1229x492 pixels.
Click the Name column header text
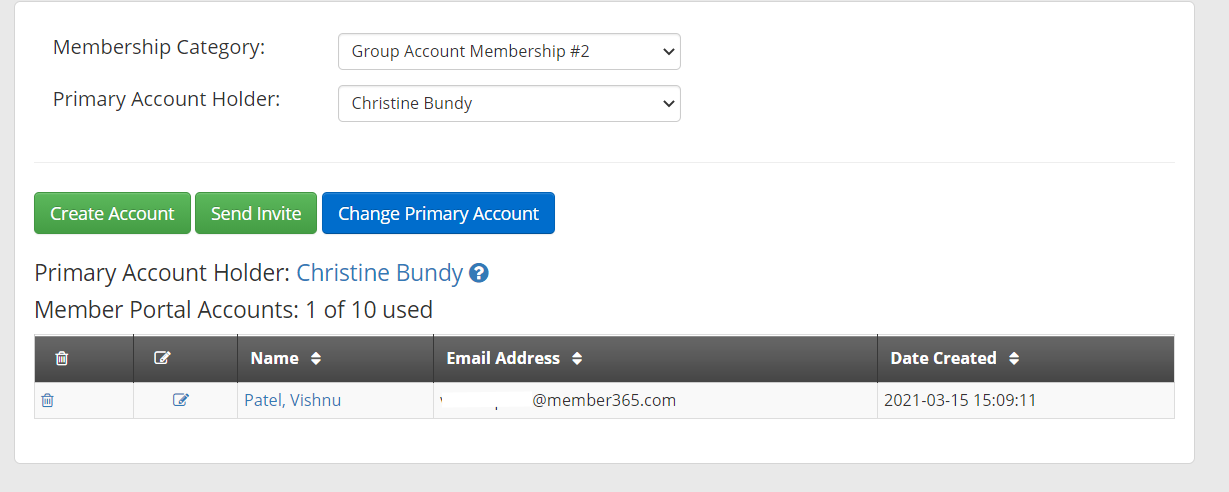[275, 358]
